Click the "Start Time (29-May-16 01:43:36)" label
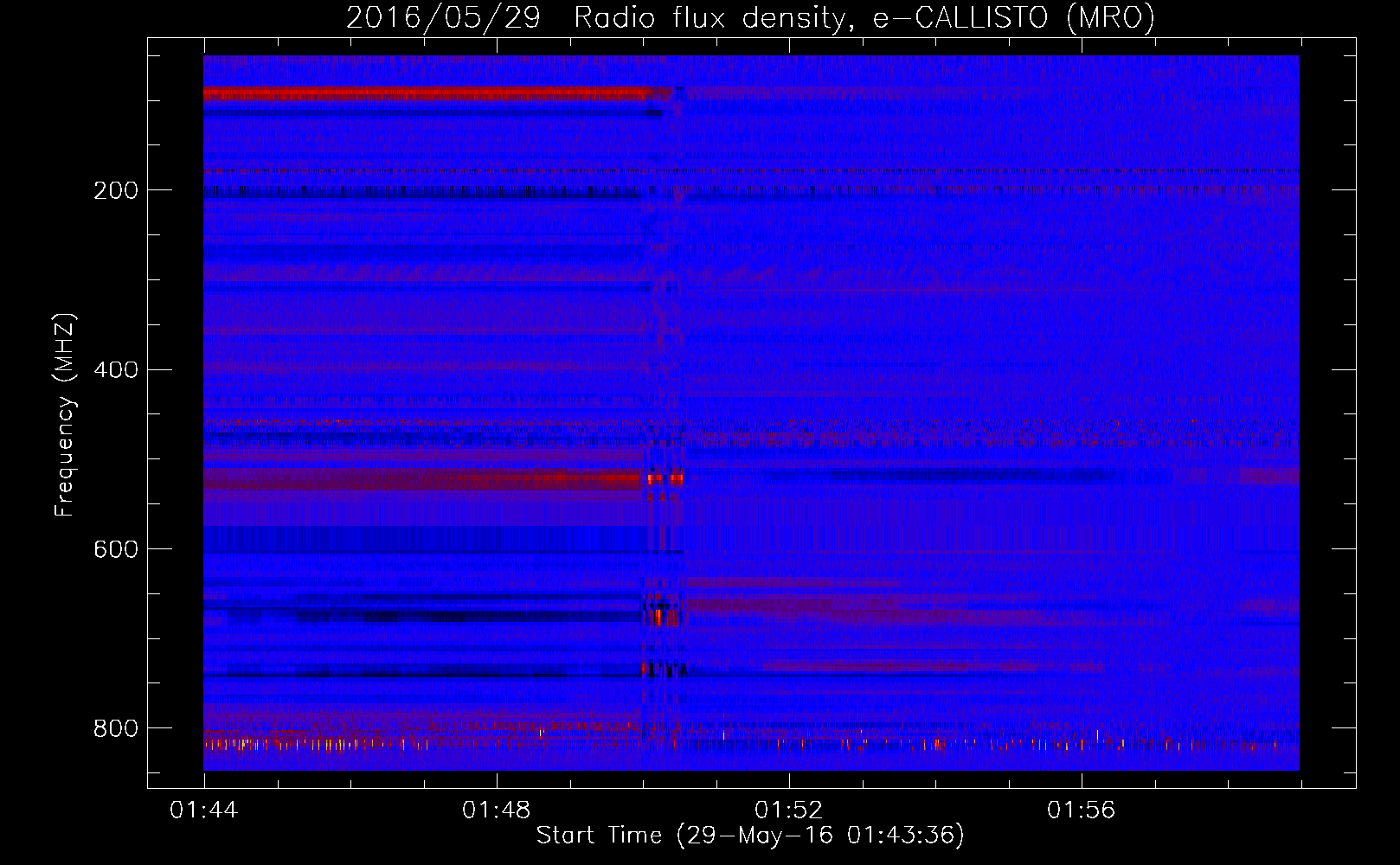Viewport: 1400px width, 865px height. pyautogui.click(x=750, y=836)
